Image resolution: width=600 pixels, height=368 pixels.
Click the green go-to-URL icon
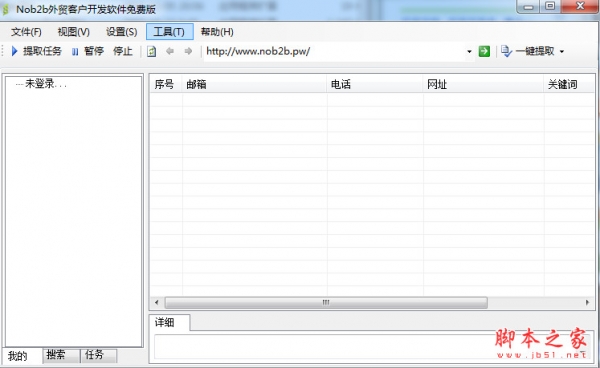(x=484, y=51)
